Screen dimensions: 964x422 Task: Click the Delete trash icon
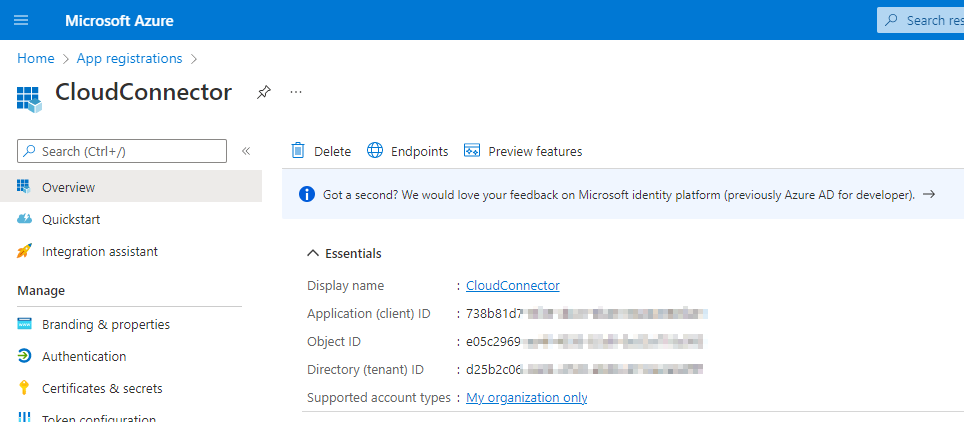point(298,151)
